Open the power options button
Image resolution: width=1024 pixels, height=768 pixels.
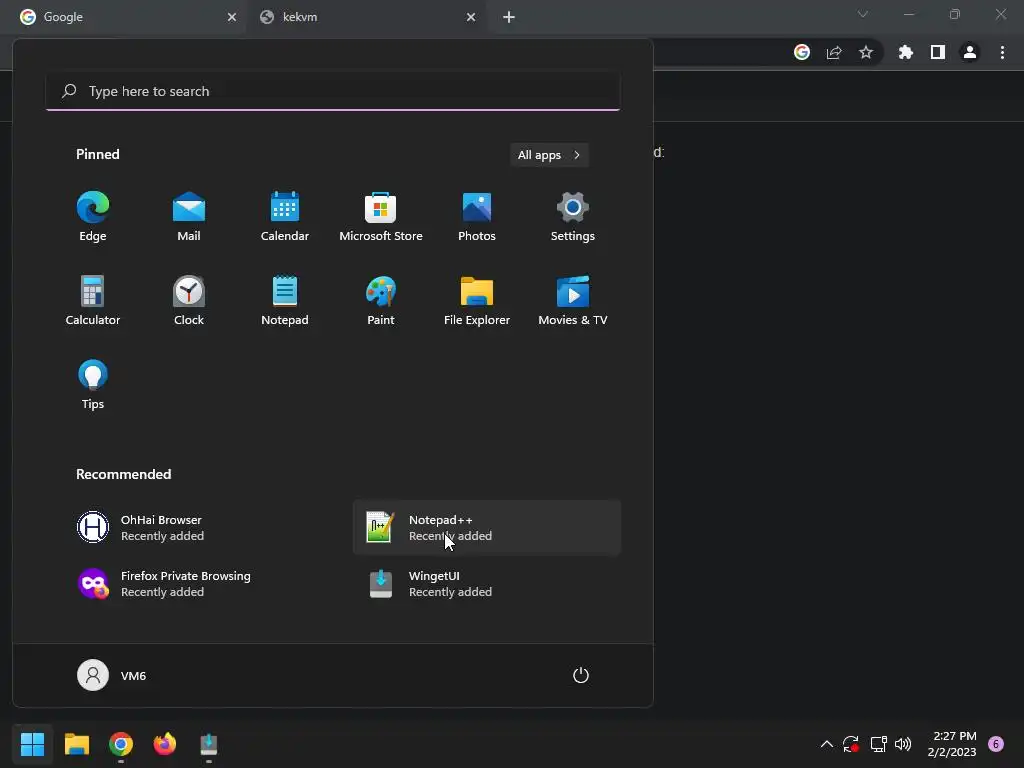581,675
